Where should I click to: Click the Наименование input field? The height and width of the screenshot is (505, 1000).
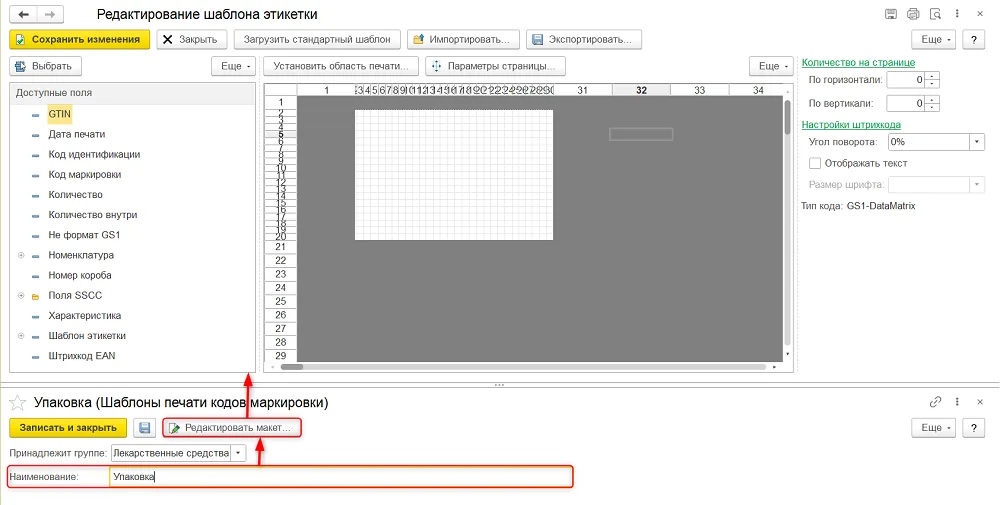pyautogui.click(x=341, y=476)
